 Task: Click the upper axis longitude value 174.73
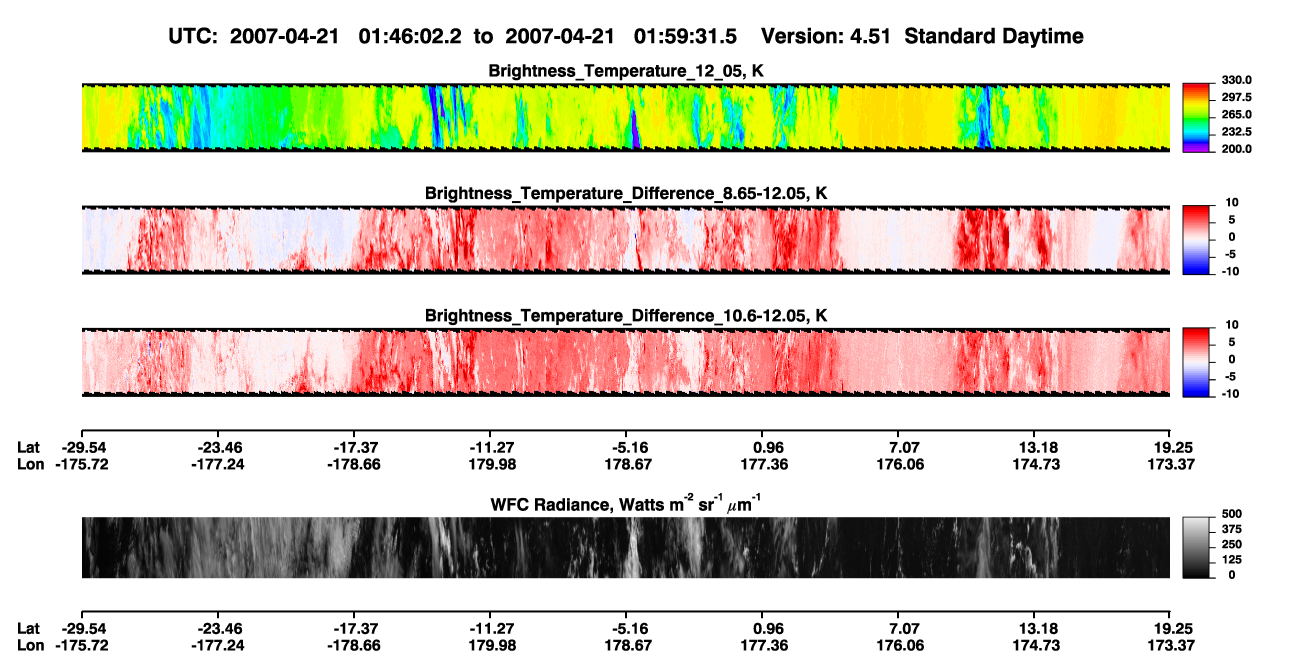(x=1037, y=464)
